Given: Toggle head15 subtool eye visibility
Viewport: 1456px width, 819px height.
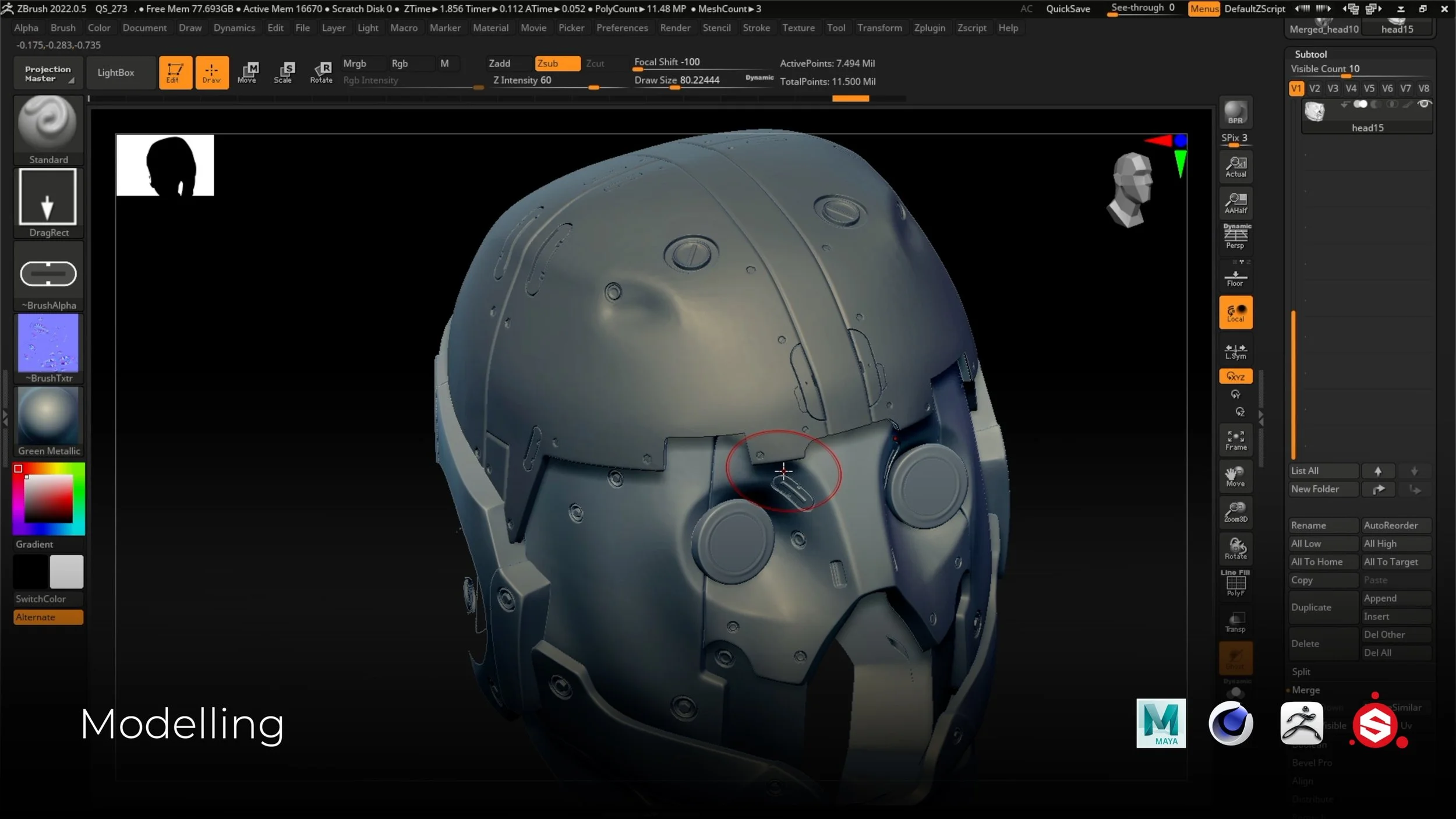Looking at the screenshot, I should click(1424, 104).
